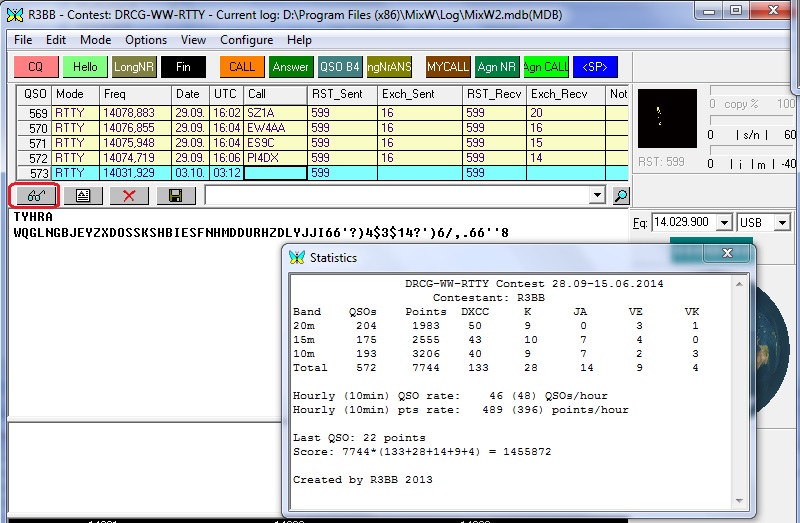Click the Call field in row 573
This screenshot has height=523, width=800.
coord(275,173)
